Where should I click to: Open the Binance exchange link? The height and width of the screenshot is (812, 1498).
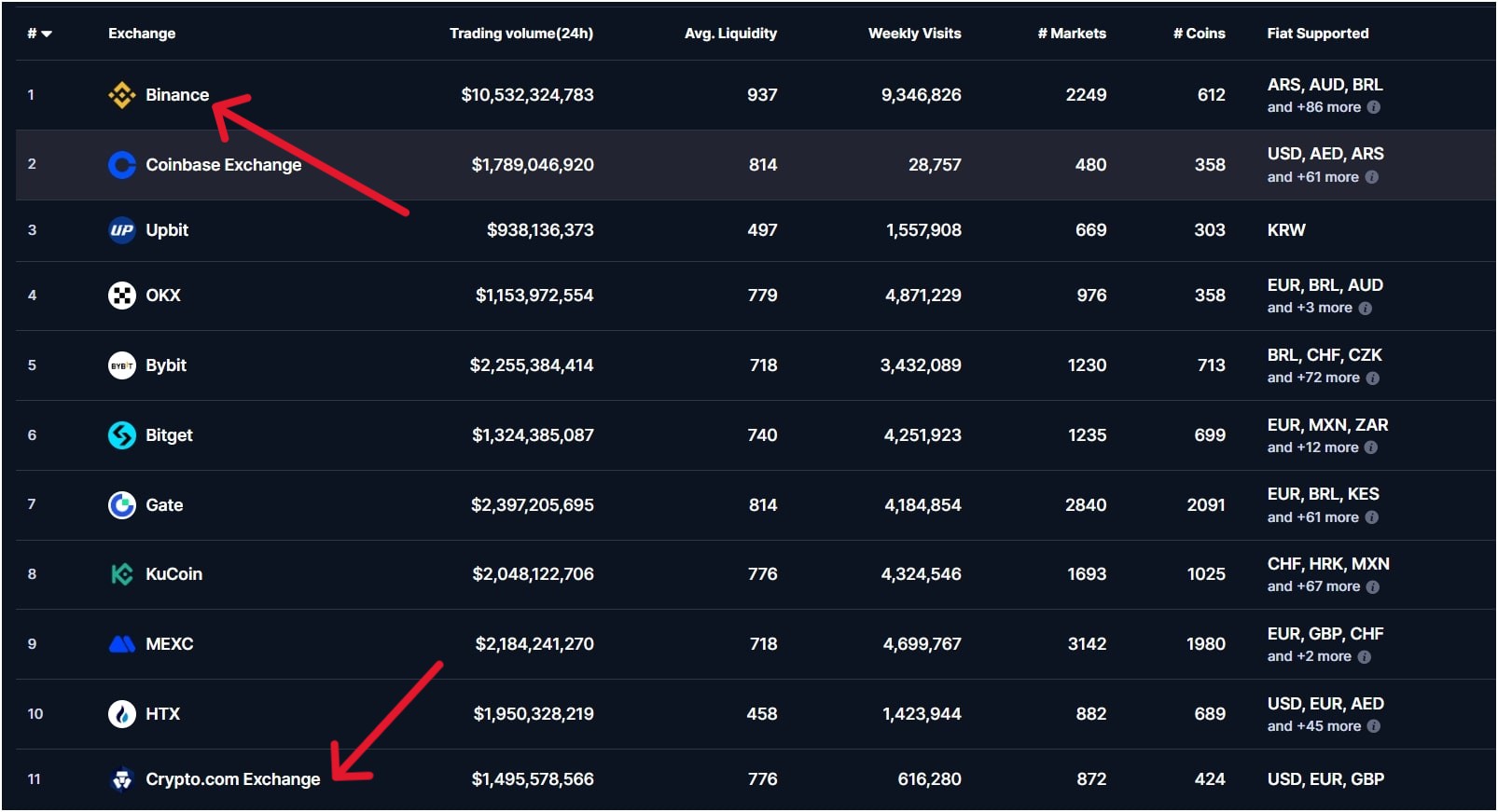click(177, 95)
